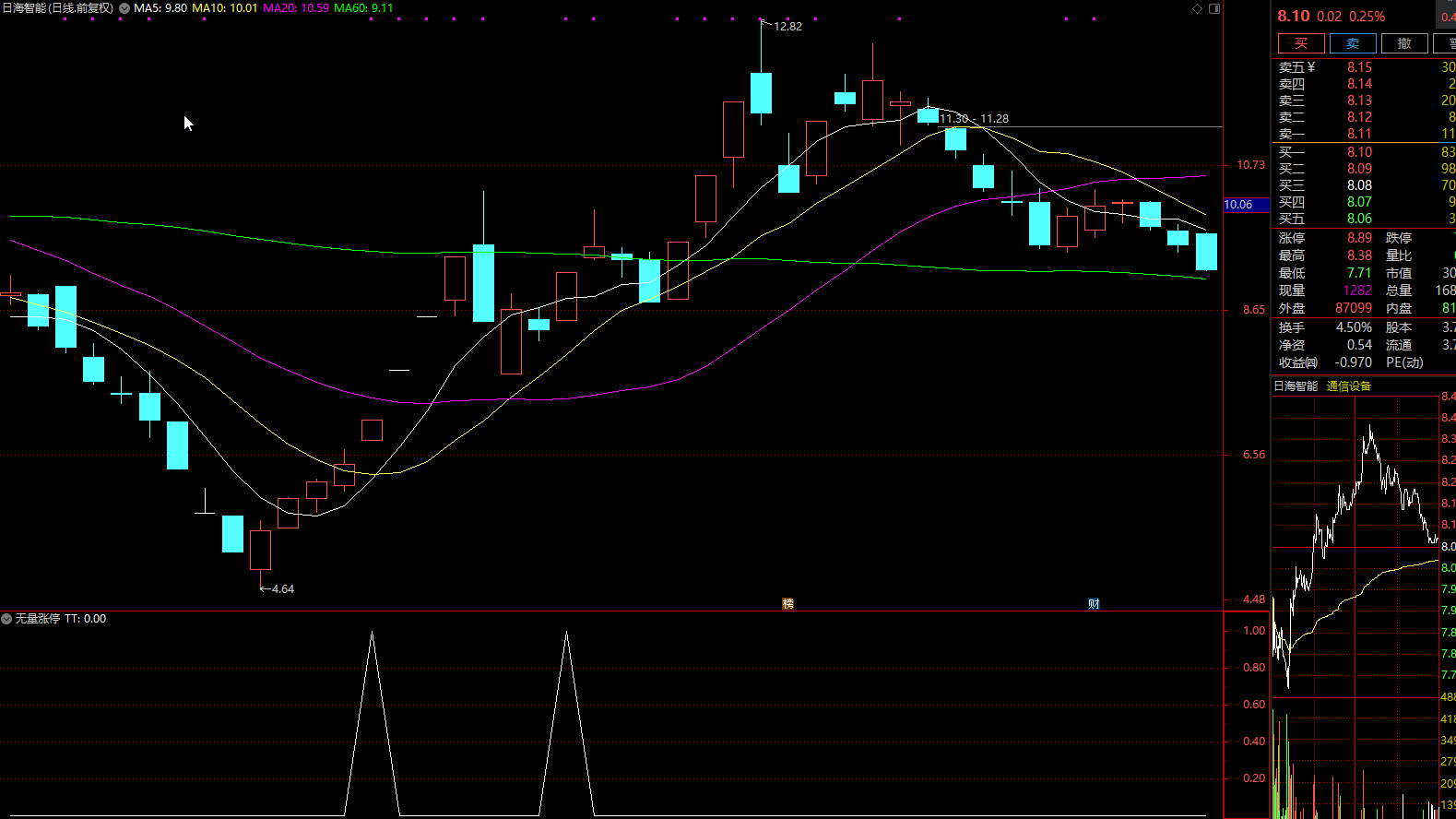Viewport: 1456px width, 819px height.
Task: Click the 12.82 high price label
Action: [787, 27]
